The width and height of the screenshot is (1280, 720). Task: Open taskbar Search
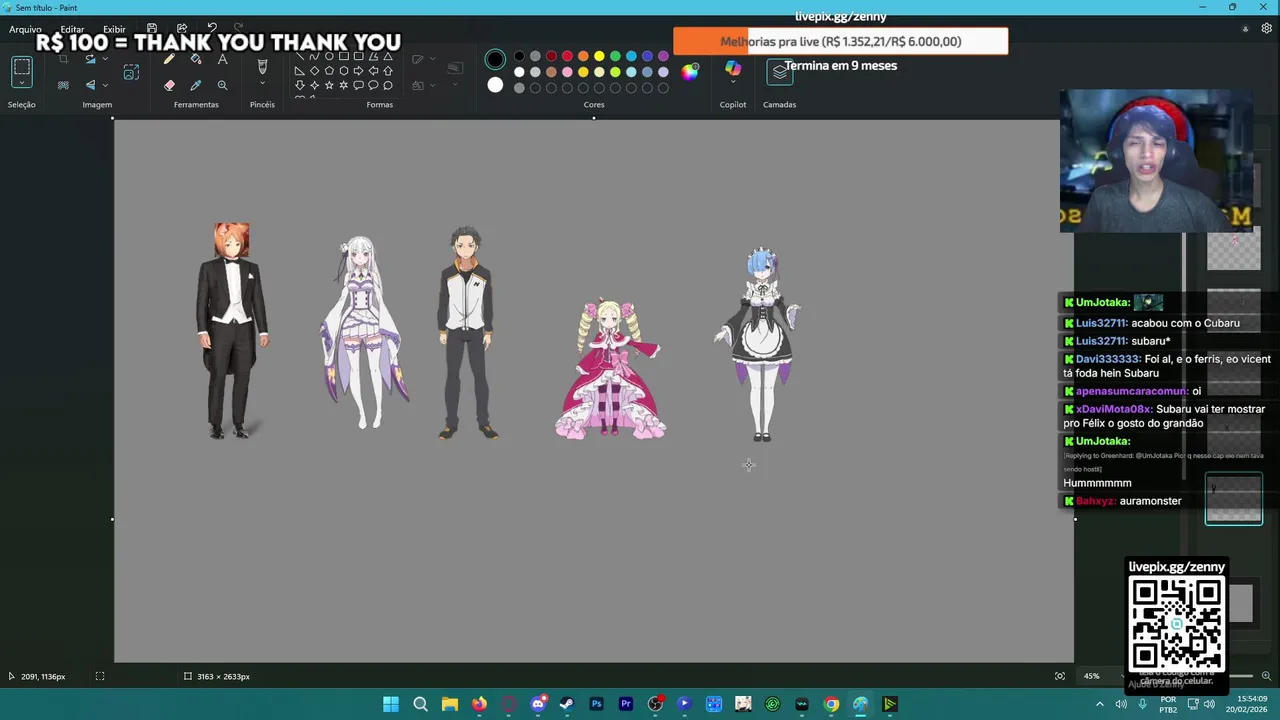[420, 704]
